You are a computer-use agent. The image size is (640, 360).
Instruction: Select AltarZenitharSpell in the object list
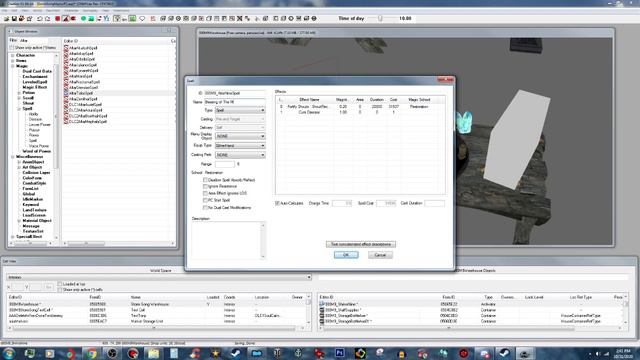(x=83, y=99)
